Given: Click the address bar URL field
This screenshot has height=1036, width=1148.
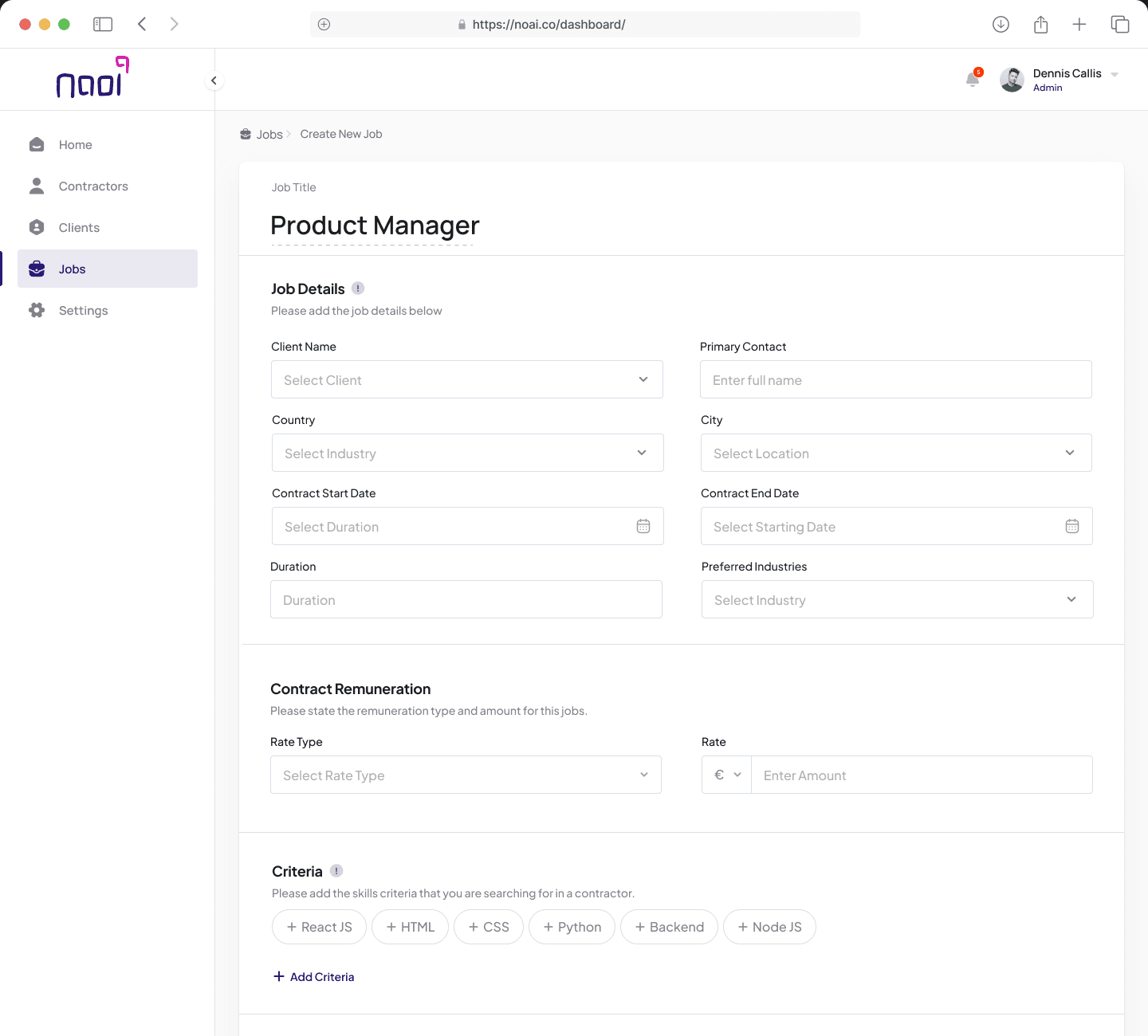Looking at the screenshot, I should click(585, 24).
